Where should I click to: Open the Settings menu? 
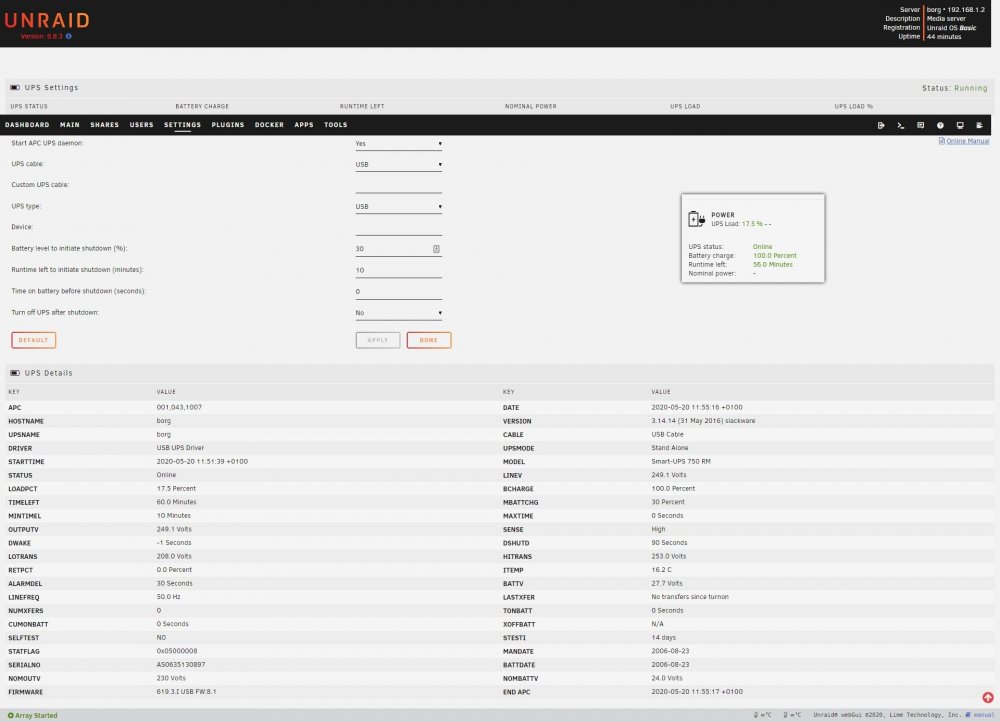coord(182,125)
